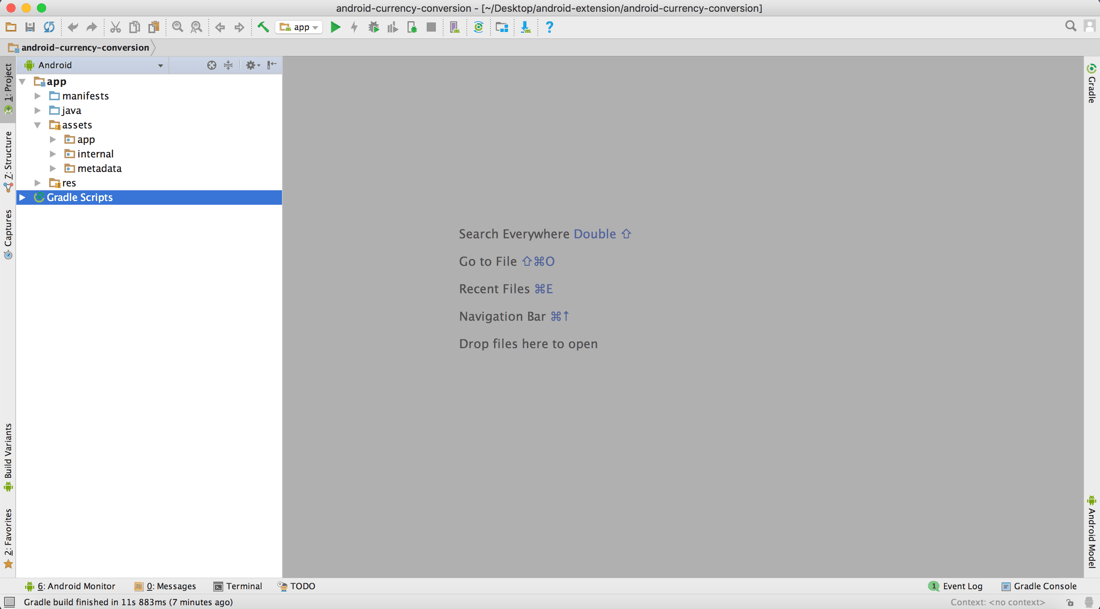1100x609 pixels.
Task: Expand the java folder
Action: pyautogui.click(x=38, y=111)
